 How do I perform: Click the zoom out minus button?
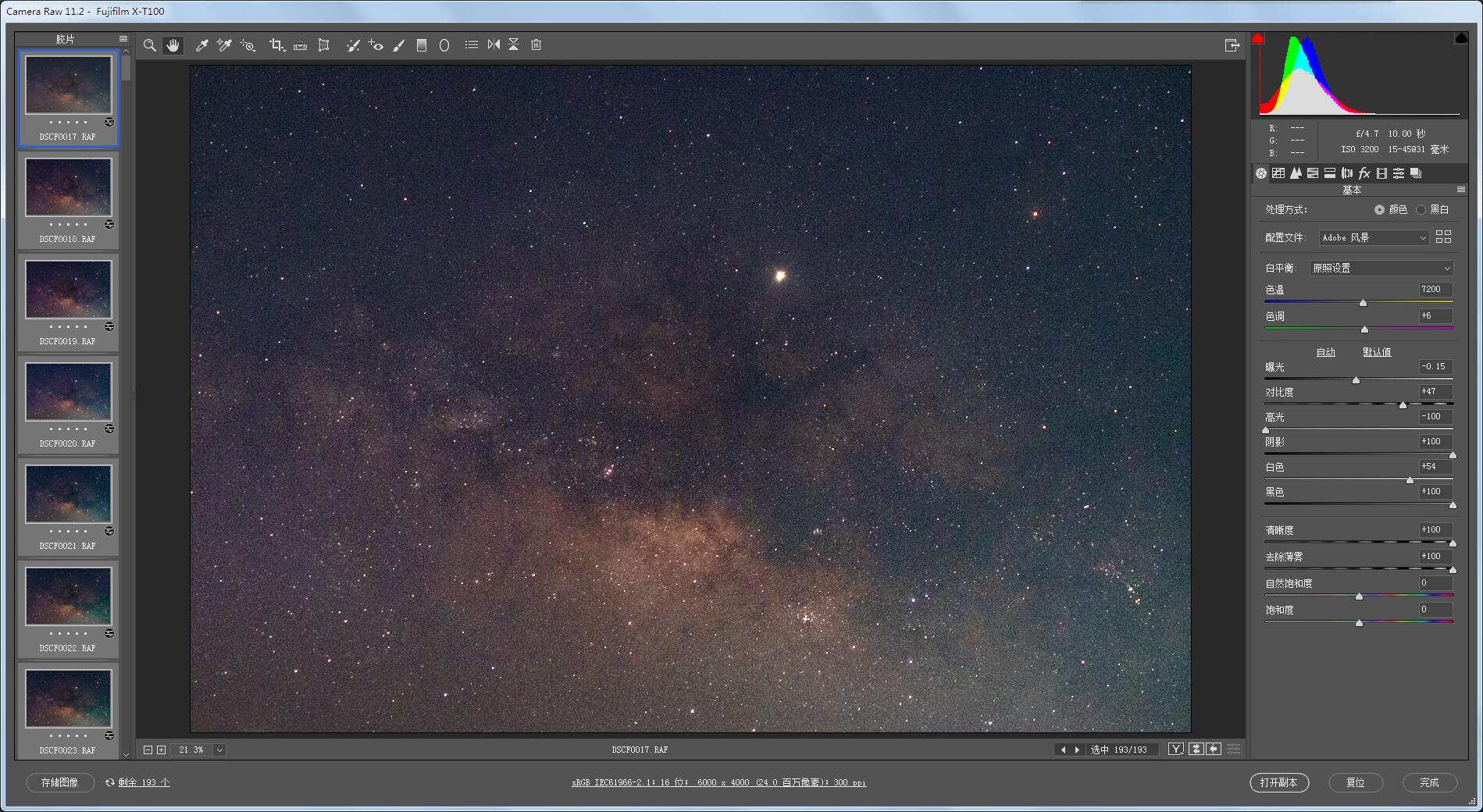[x=148, y=750]
